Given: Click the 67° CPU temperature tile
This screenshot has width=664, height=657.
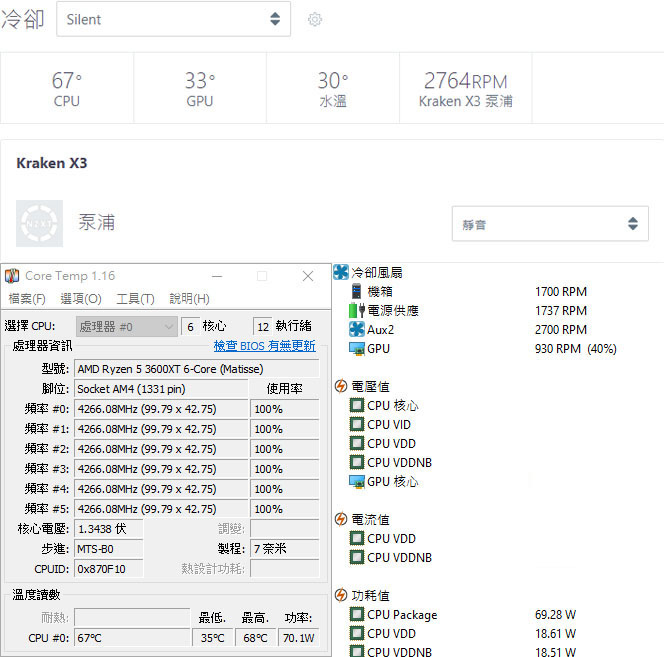Looking at the screenshot, I should [x=67, y=89].
